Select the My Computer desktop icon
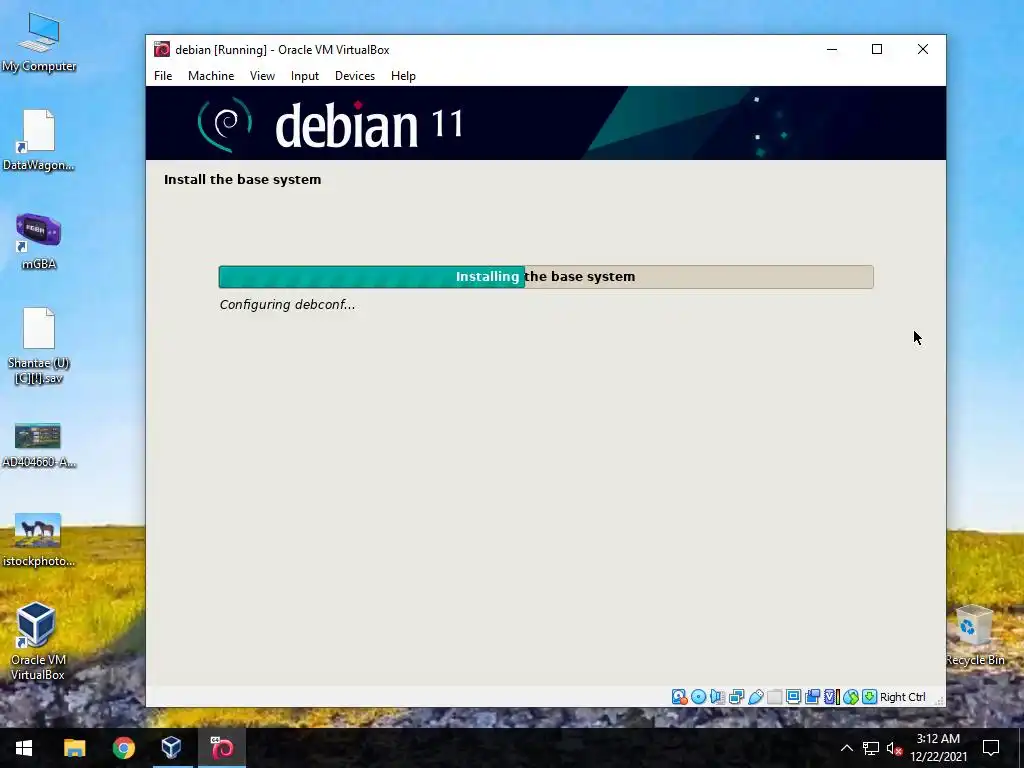Viewport: 1024px width, 768px height. coord(39,42)
